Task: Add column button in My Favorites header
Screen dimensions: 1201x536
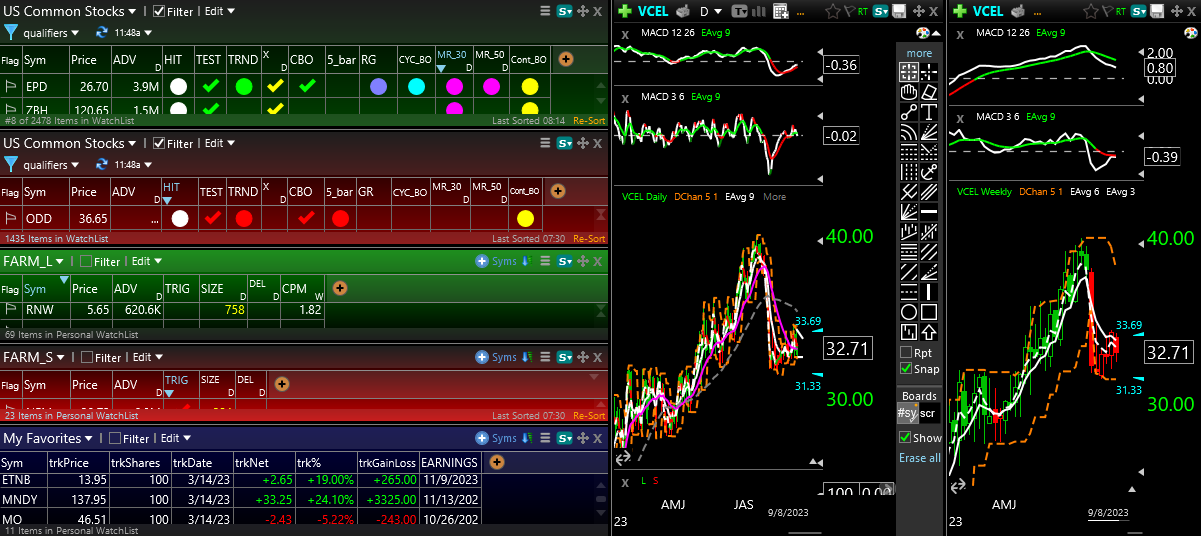Action: [x=497, y=462]
